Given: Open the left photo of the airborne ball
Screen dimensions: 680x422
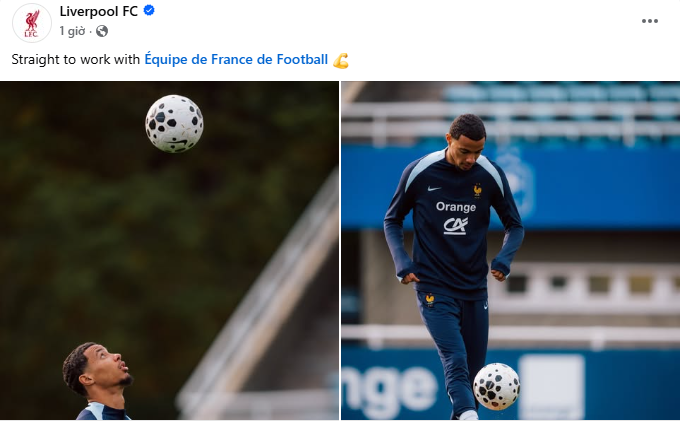Looking at the screenshot, I should [x=169, y=250].
